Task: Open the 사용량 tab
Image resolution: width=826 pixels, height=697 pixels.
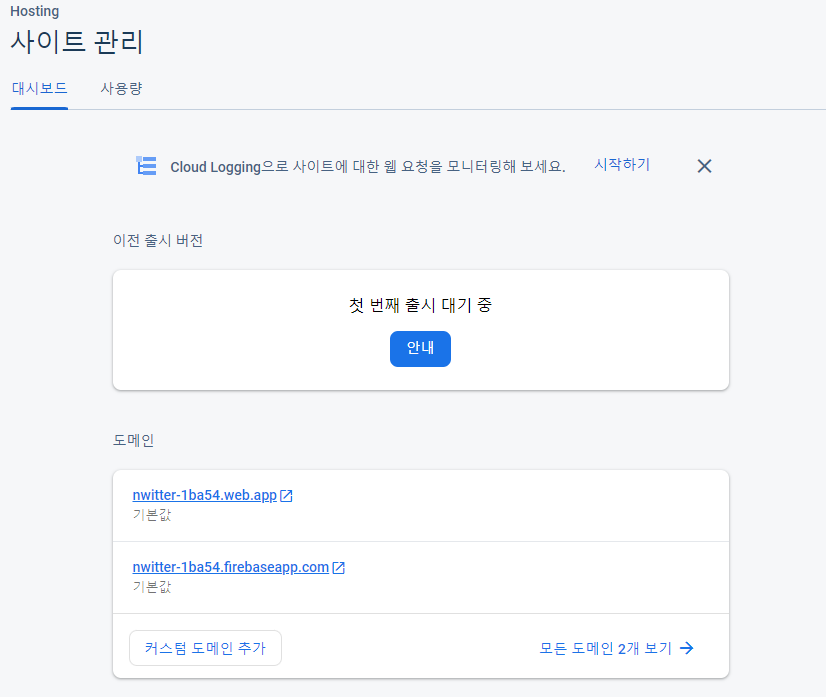Action: (121, 89)
